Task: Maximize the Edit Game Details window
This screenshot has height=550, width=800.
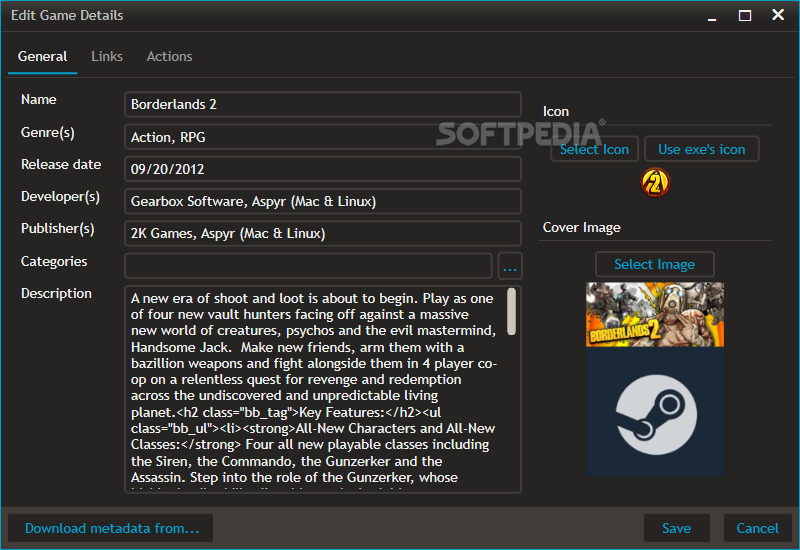Action: tap(745, 16)
